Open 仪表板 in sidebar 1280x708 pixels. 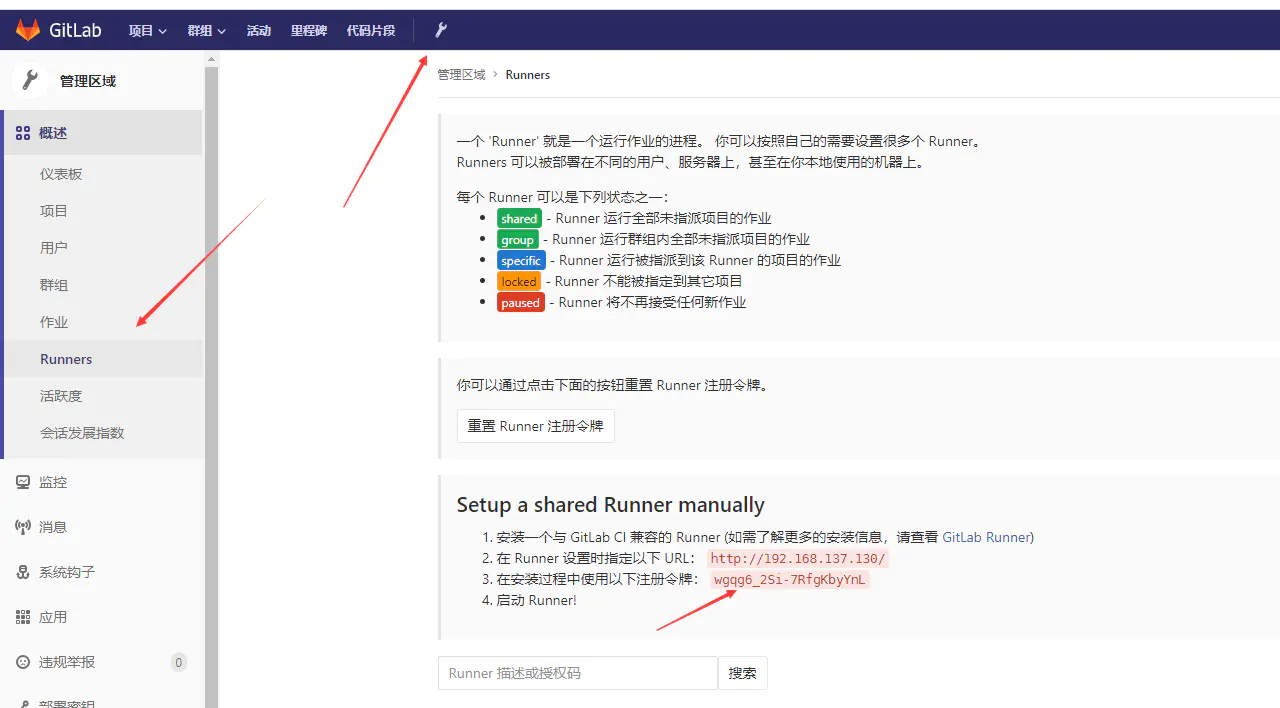pyautogui.click(x=61, y=174)
